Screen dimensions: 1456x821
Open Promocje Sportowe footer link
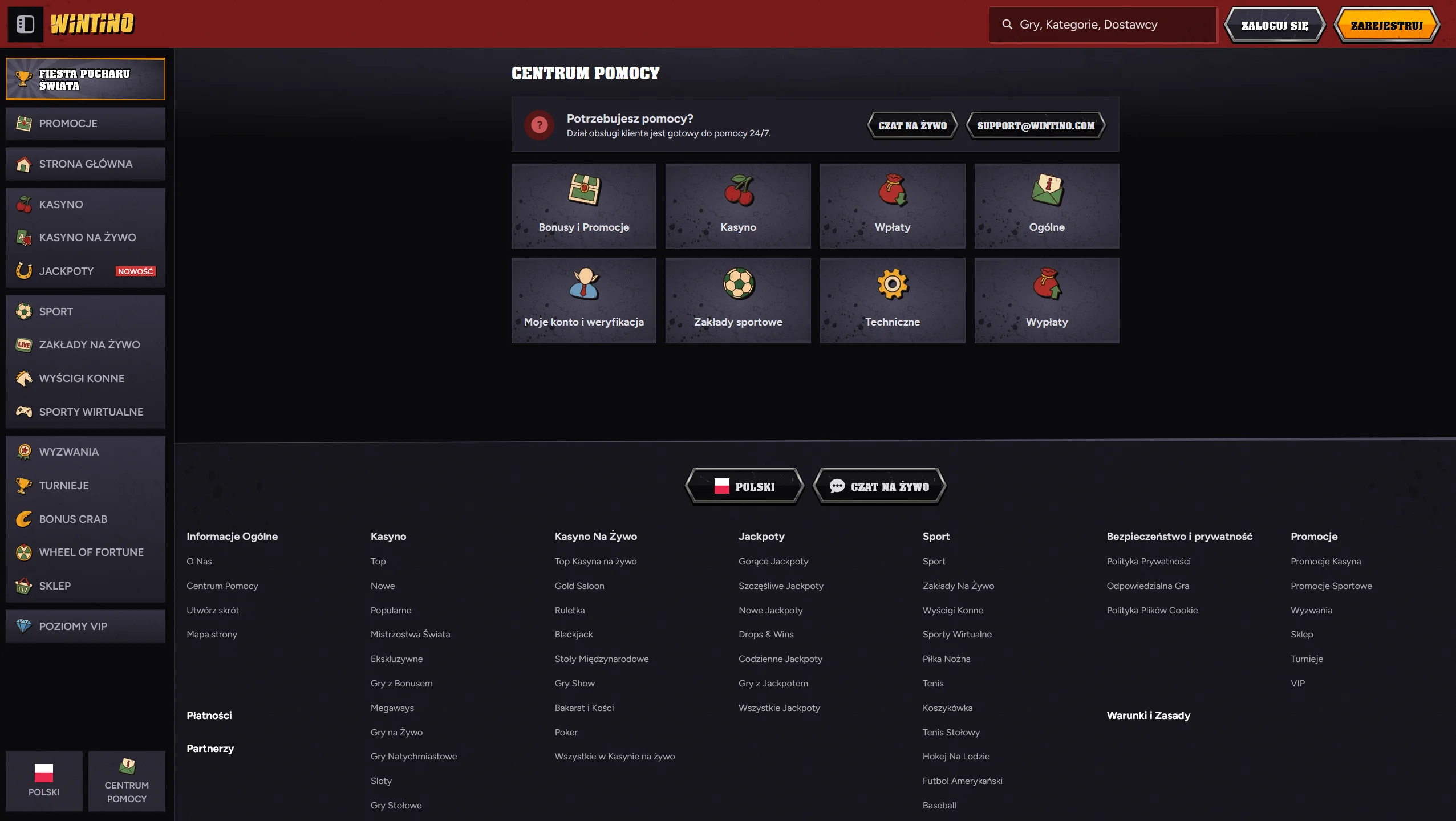pyautogui.click(x=1331, y=586)
